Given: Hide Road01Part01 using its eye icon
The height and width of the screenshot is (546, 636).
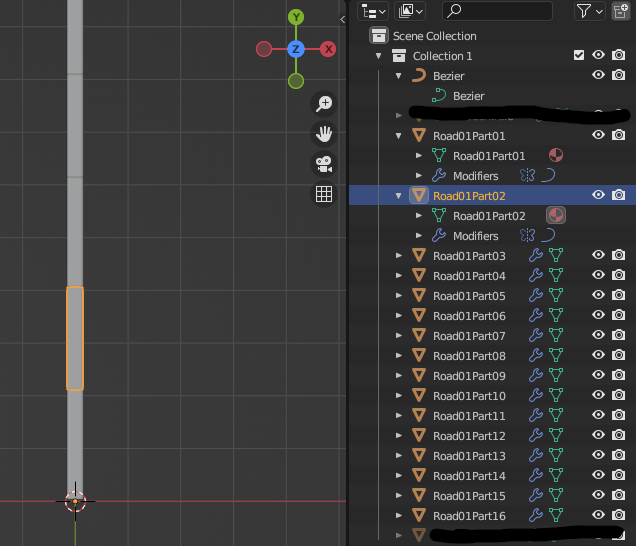Looking at the screenshot, I should coord(598,135).
